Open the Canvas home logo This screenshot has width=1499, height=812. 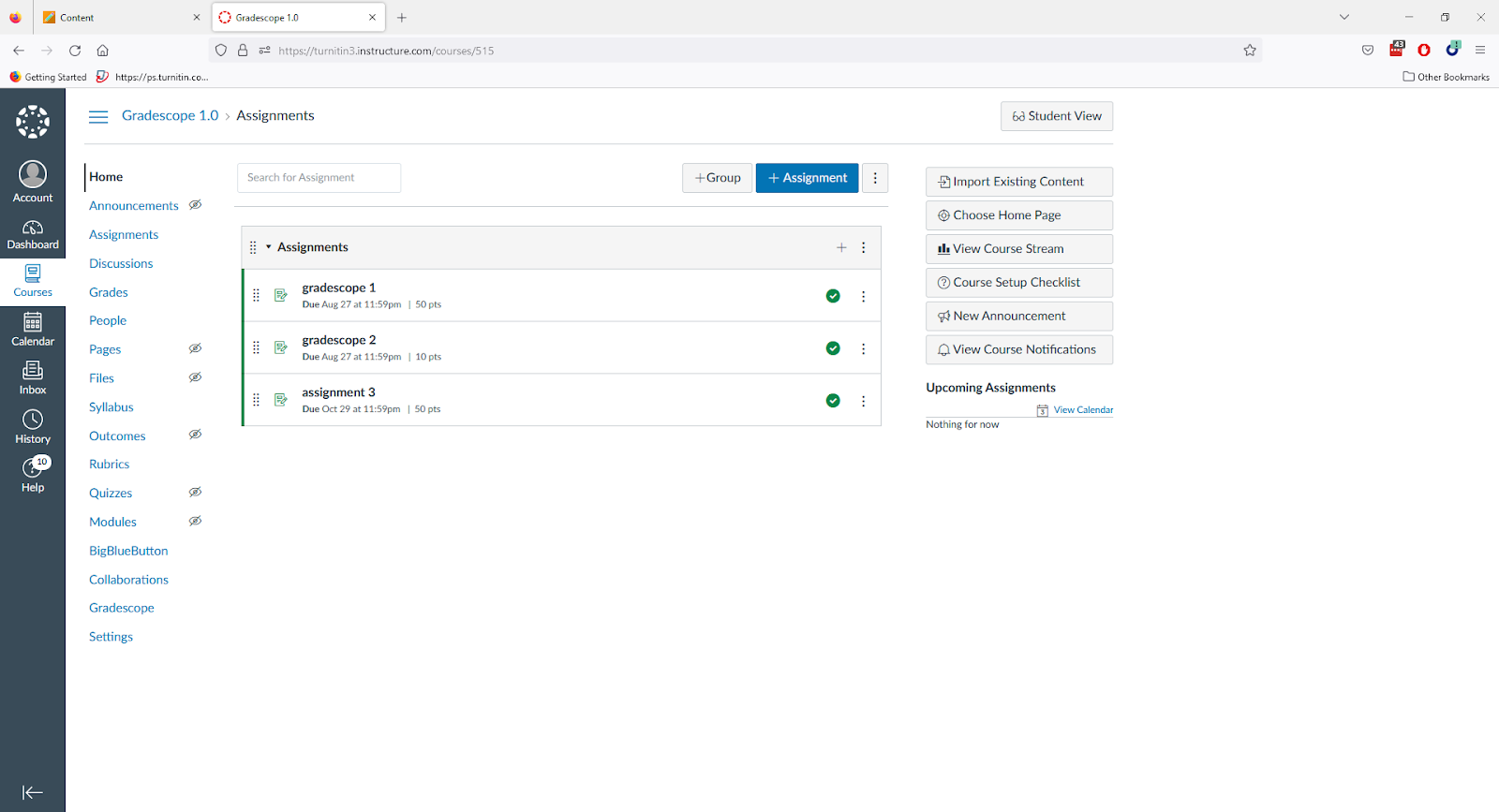(33, 122)
